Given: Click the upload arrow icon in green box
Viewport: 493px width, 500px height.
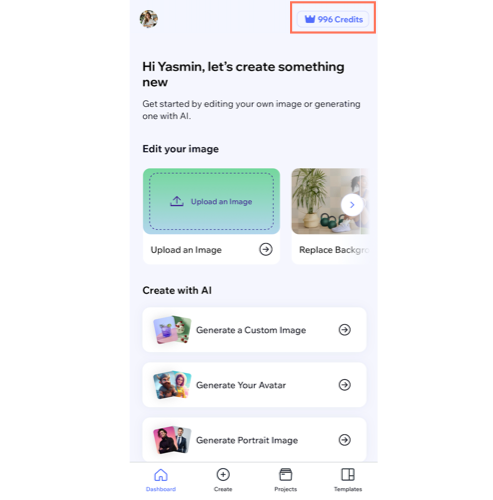Looking at the screenshot, I should (177, 201).
